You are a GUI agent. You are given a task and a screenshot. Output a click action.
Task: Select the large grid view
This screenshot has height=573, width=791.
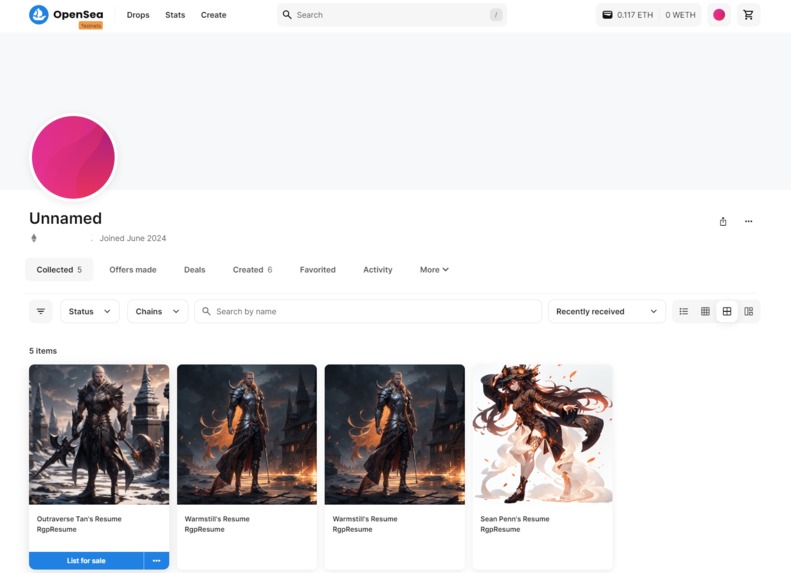pos(727,311)
